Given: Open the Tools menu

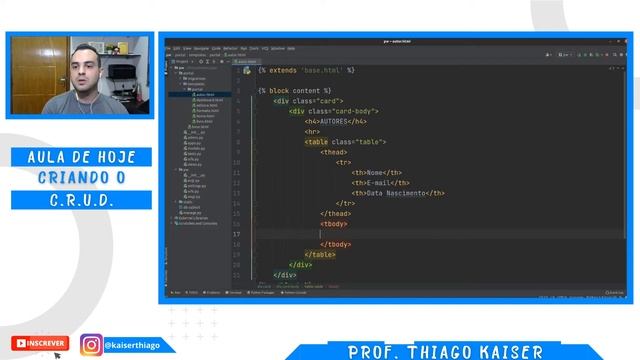Looking at the screenshot, I should (x=254, y=48).
